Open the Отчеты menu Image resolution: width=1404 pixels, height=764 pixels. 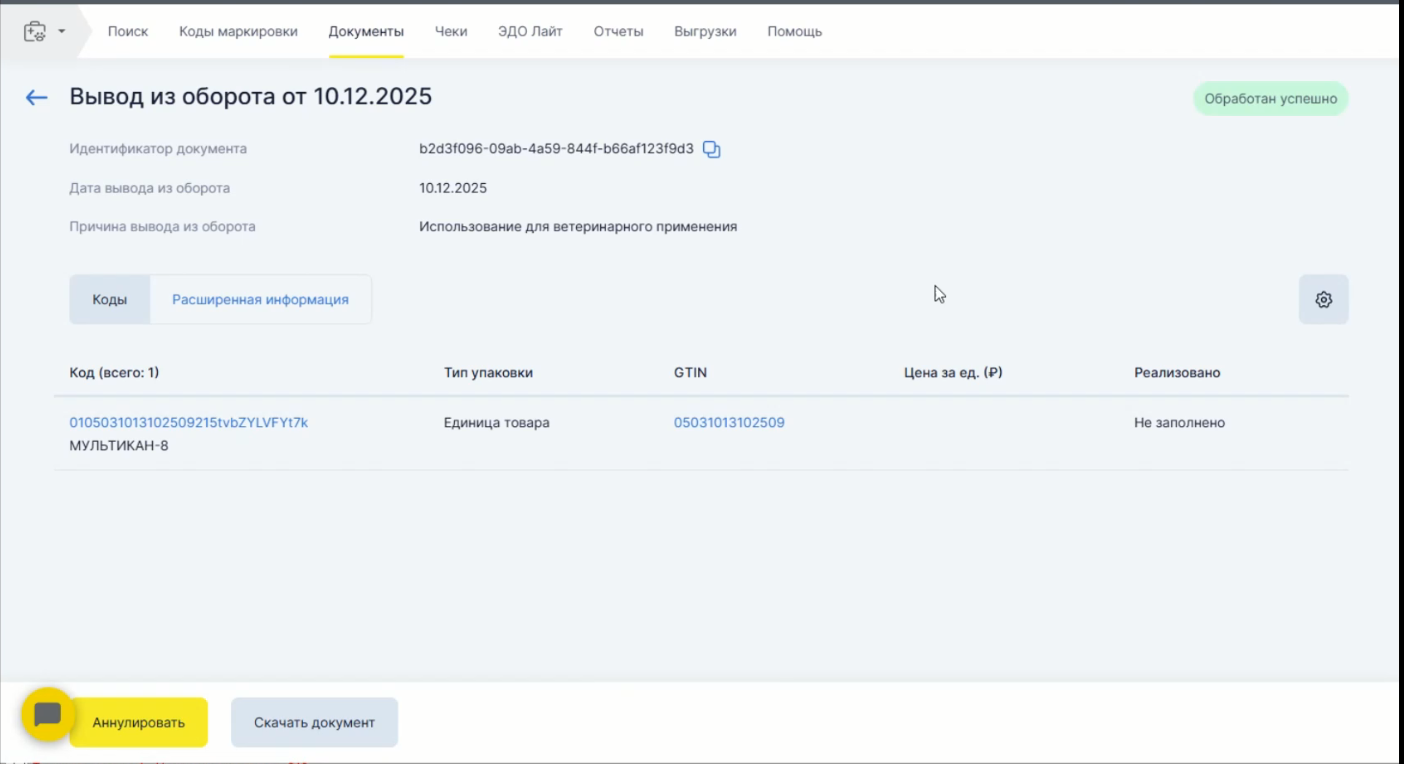click(x=618, y=32)
